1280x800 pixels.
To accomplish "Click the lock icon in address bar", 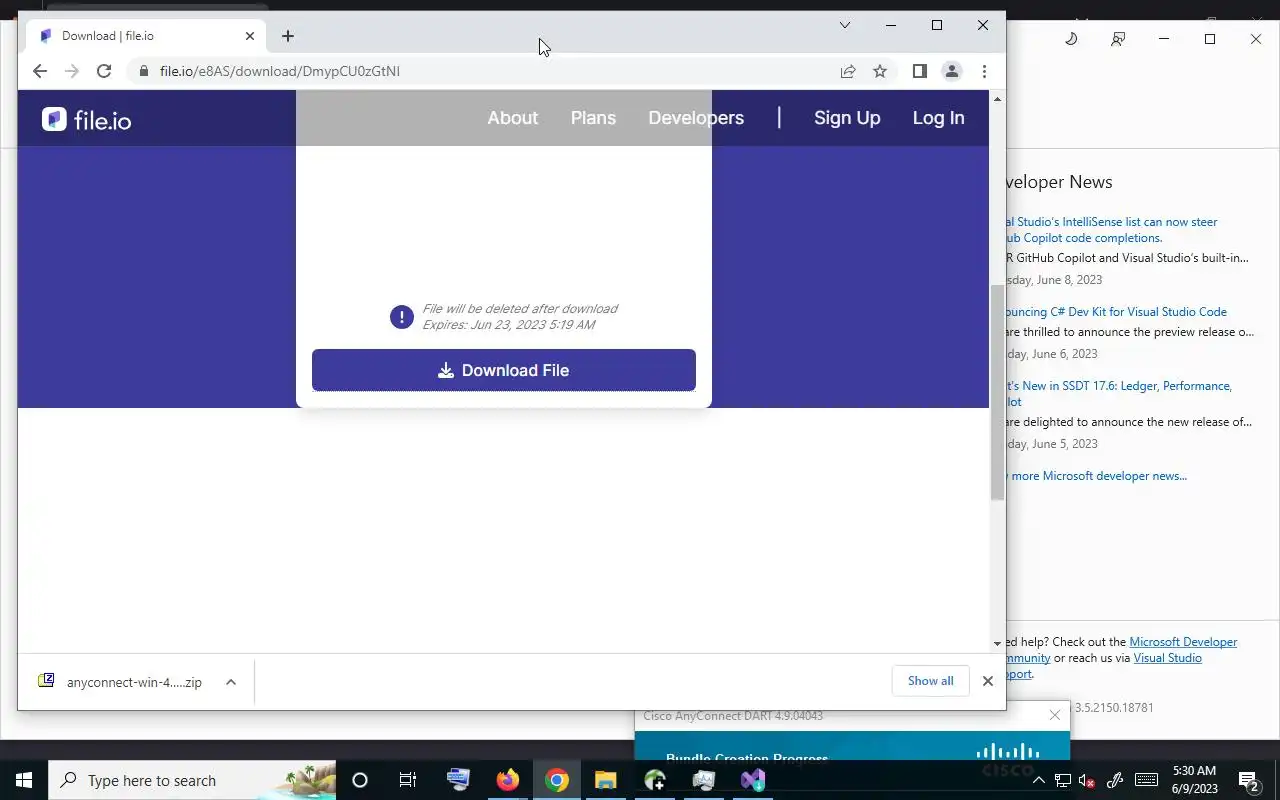I will click(144, 71).
